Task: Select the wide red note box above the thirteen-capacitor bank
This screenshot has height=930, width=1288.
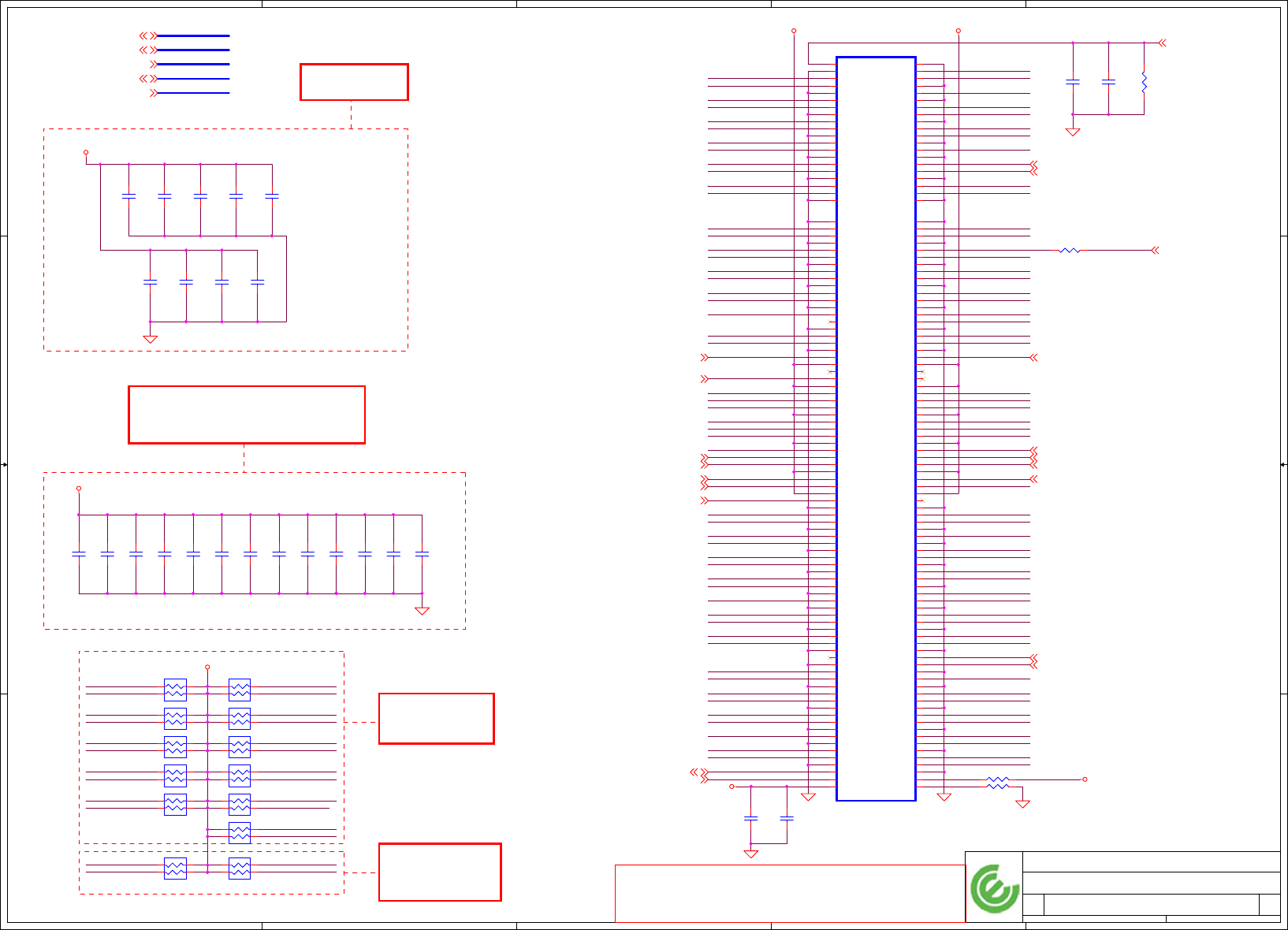Action: coord(247,415)
